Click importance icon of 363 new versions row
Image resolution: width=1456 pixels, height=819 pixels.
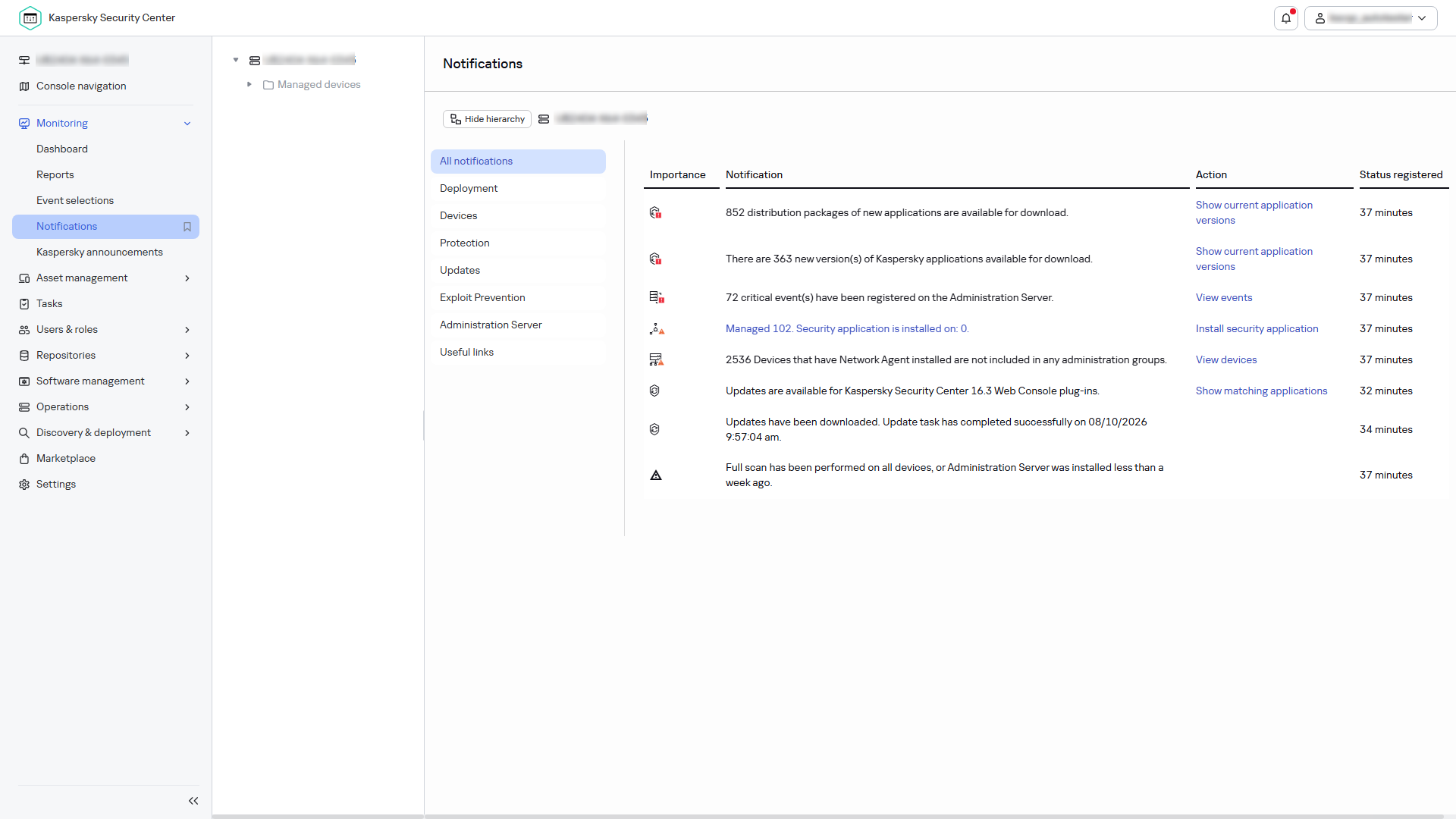656,259
